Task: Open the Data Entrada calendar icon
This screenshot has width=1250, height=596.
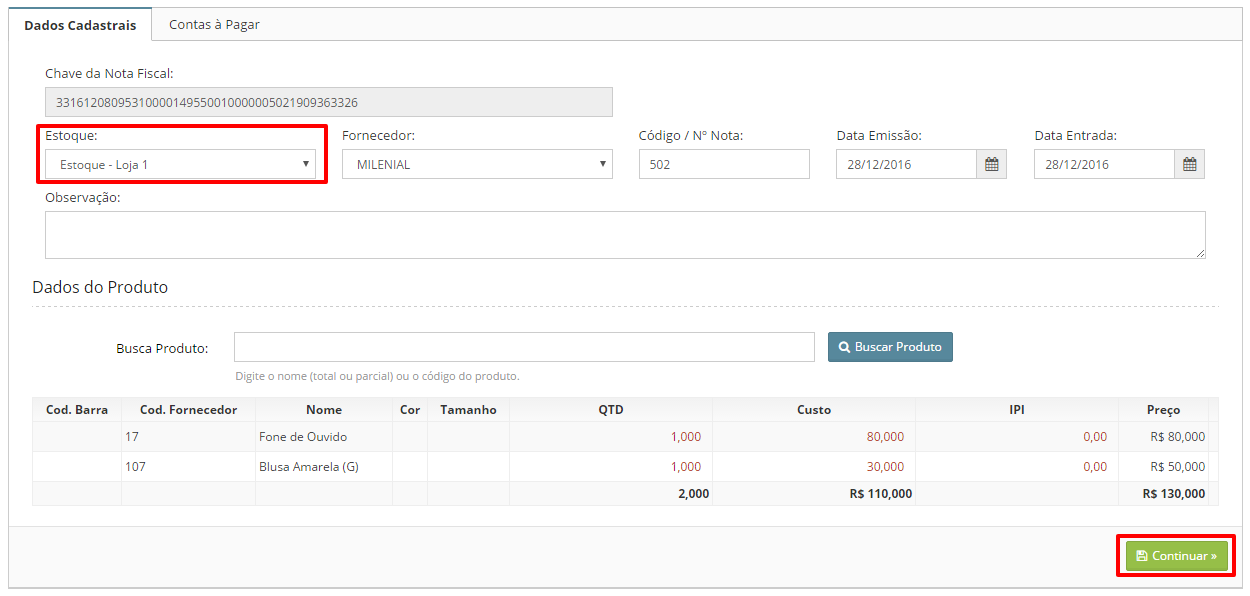Action: 1189,165
